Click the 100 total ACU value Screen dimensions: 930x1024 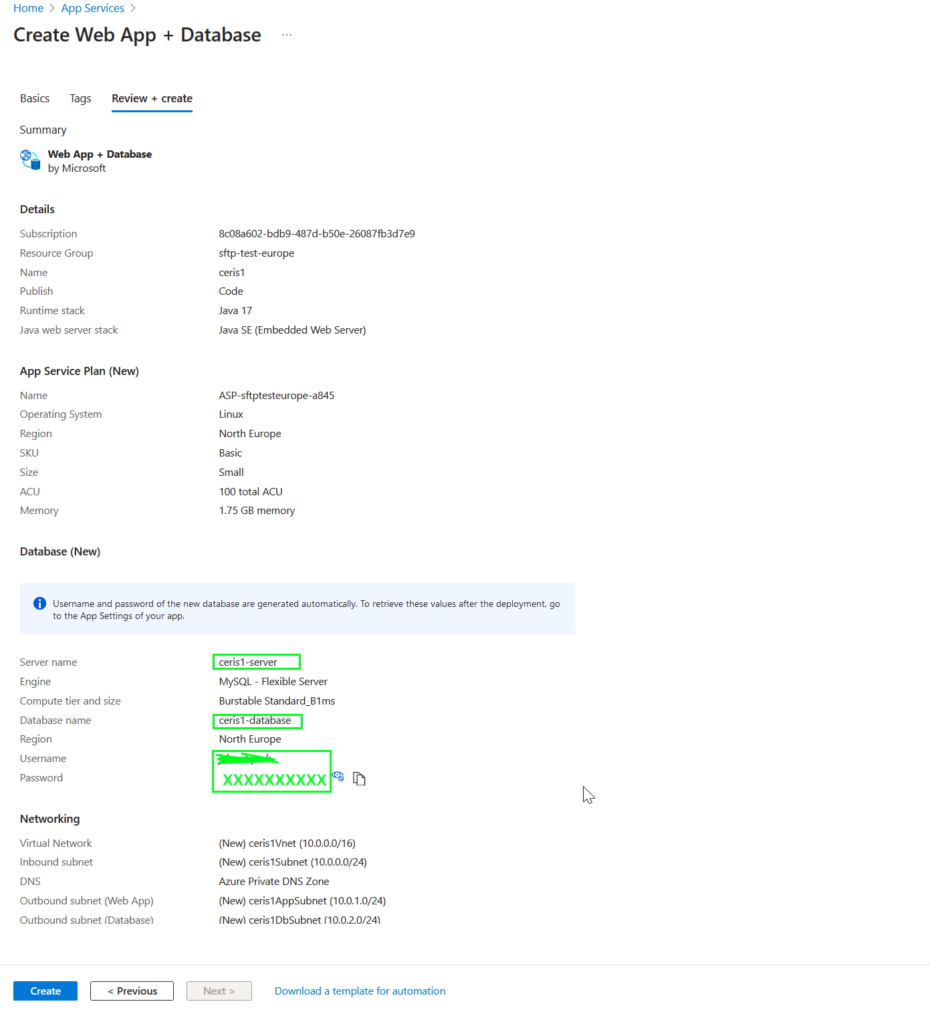click(250, 492)
